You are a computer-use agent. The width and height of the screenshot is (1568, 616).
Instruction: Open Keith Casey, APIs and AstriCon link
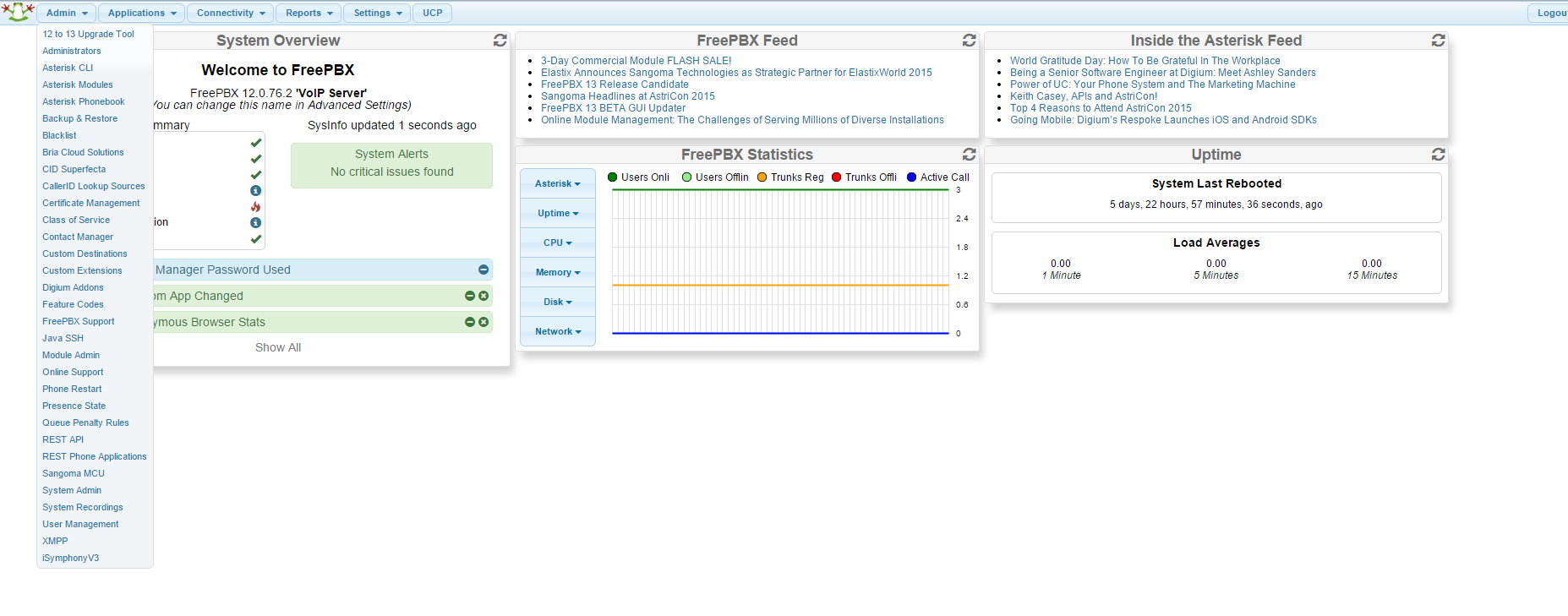[x=1084, y=96]
